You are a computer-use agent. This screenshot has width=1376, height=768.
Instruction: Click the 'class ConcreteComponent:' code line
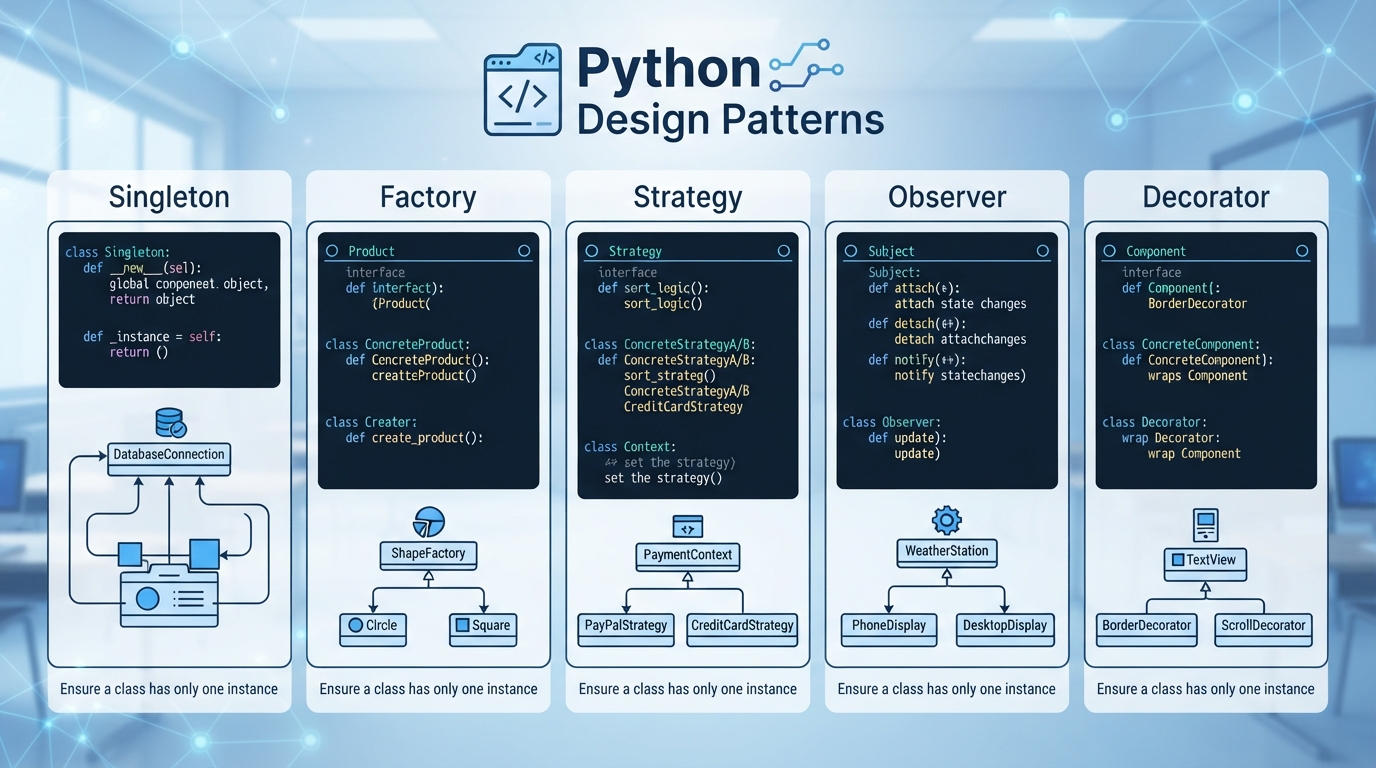pyautogui.click(x=1181, y=344)
